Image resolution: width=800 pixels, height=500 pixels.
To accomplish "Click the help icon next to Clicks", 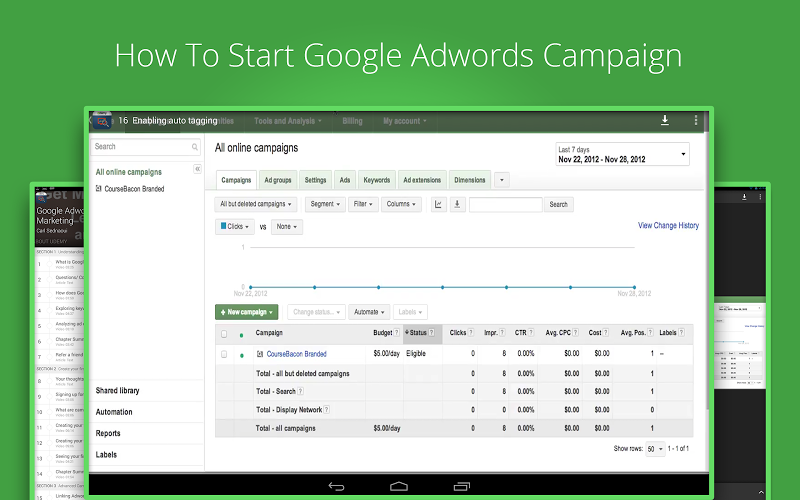I will point(471,333).
